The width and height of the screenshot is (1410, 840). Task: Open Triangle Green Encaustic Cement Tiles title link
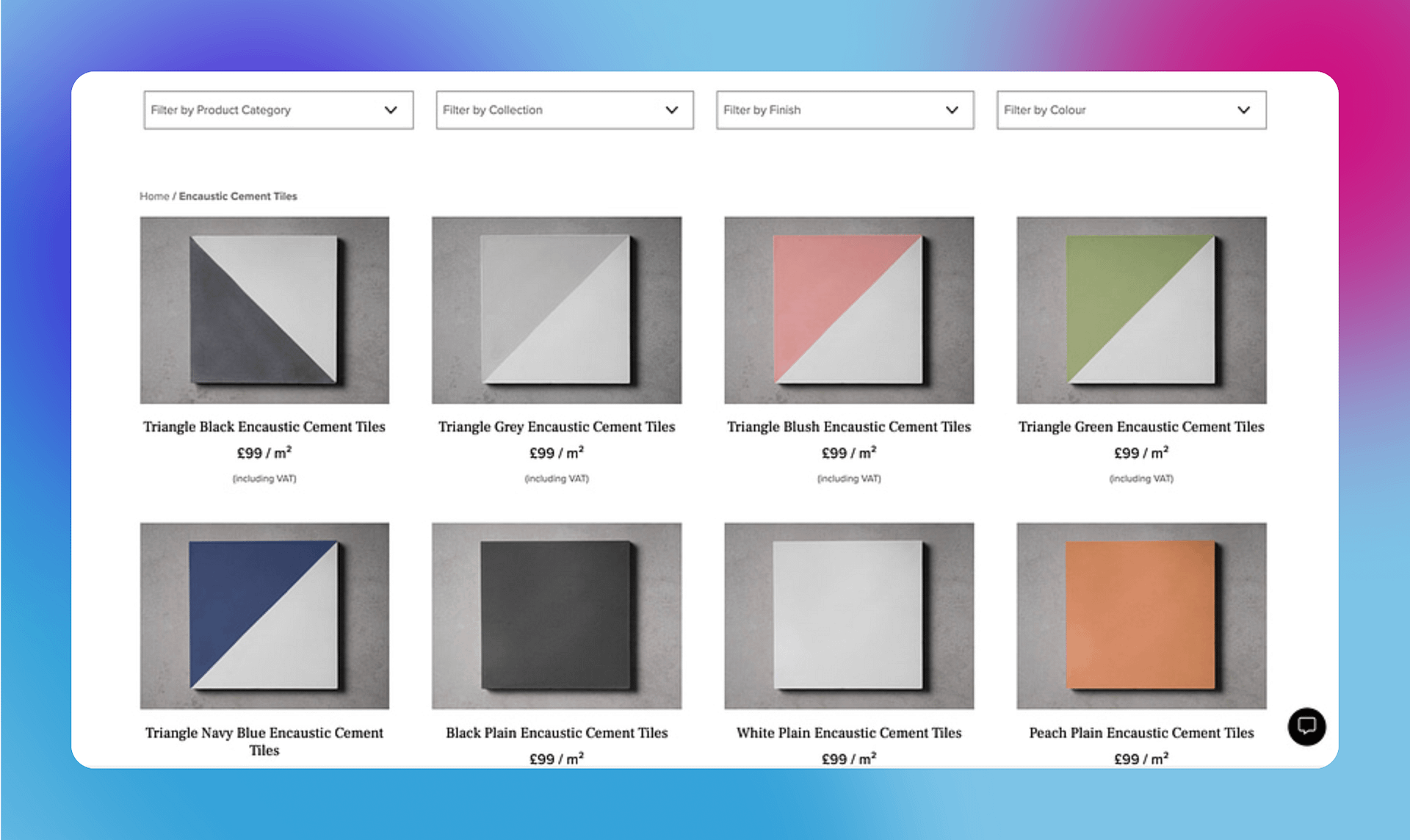(x=1141, y=427)
